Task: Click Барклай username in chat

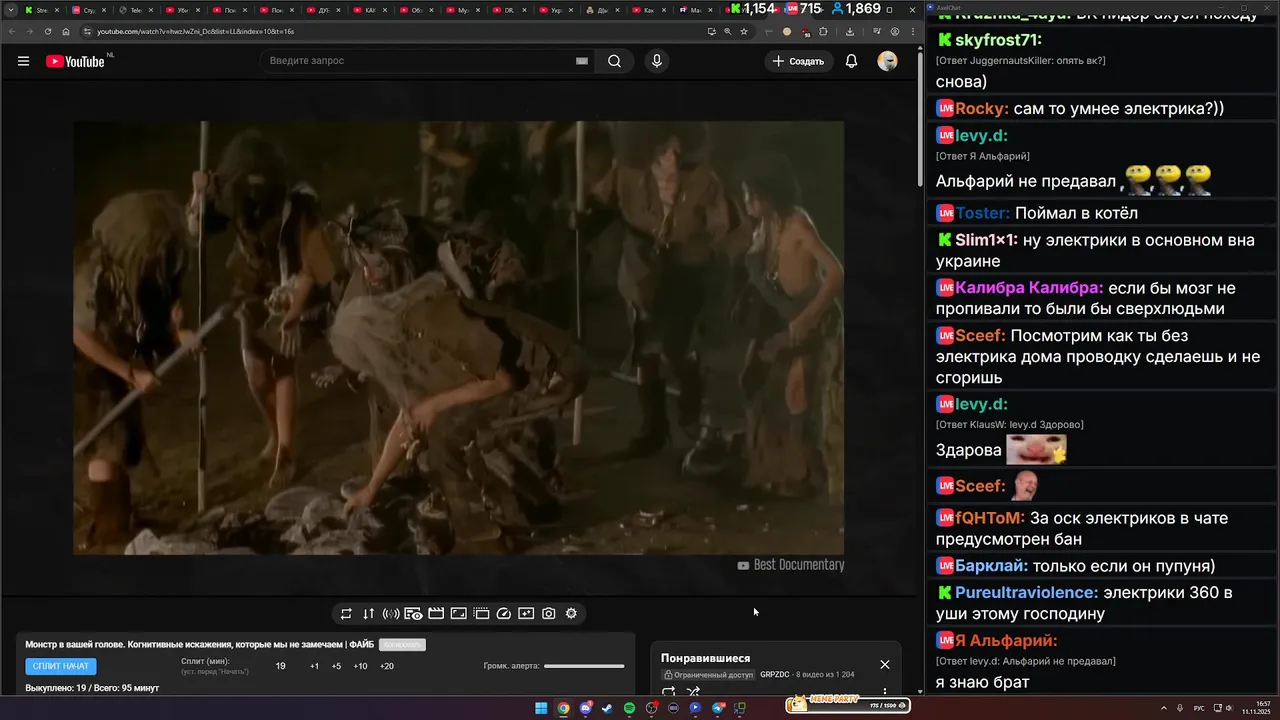Action: 992,566
